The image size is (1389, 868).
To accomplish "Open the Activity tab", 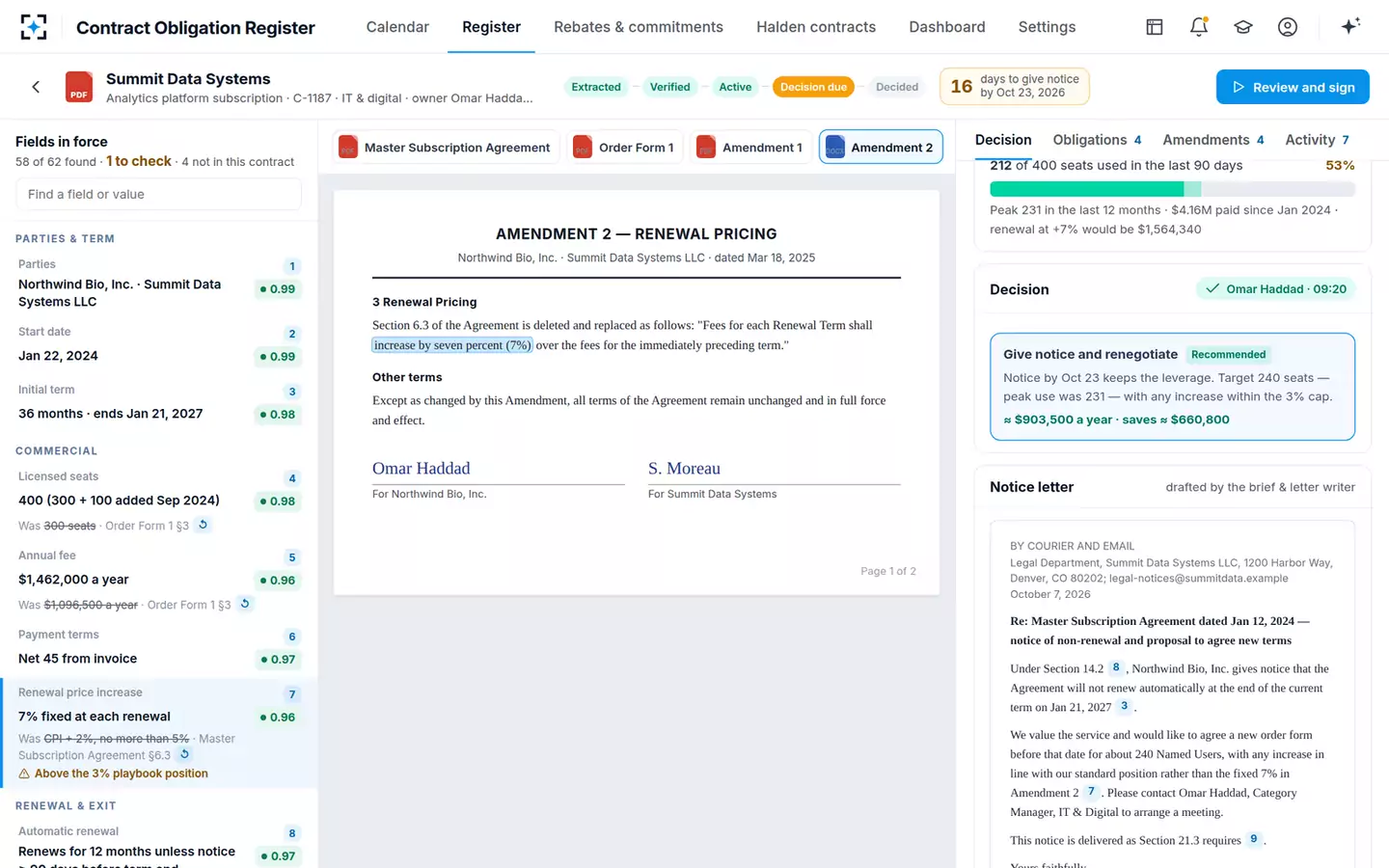I will (1317, 140).
